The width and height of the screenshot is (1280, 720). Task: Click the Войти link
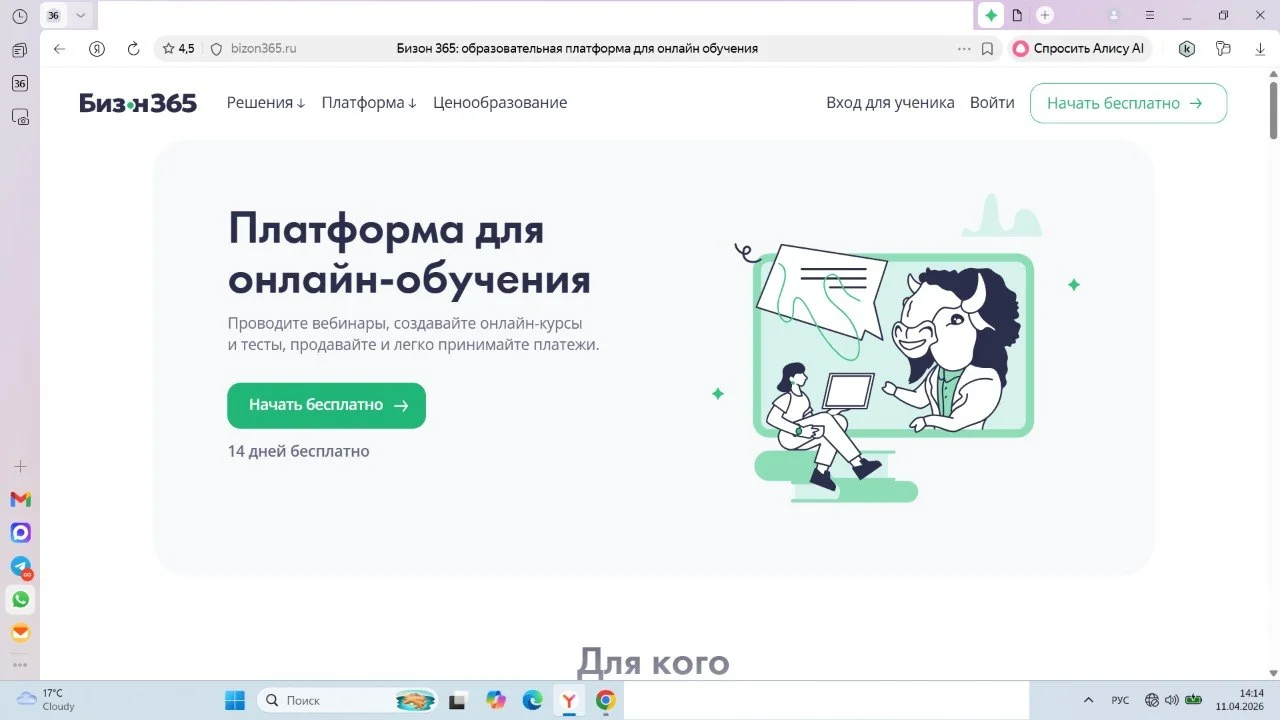coord(992,103)
